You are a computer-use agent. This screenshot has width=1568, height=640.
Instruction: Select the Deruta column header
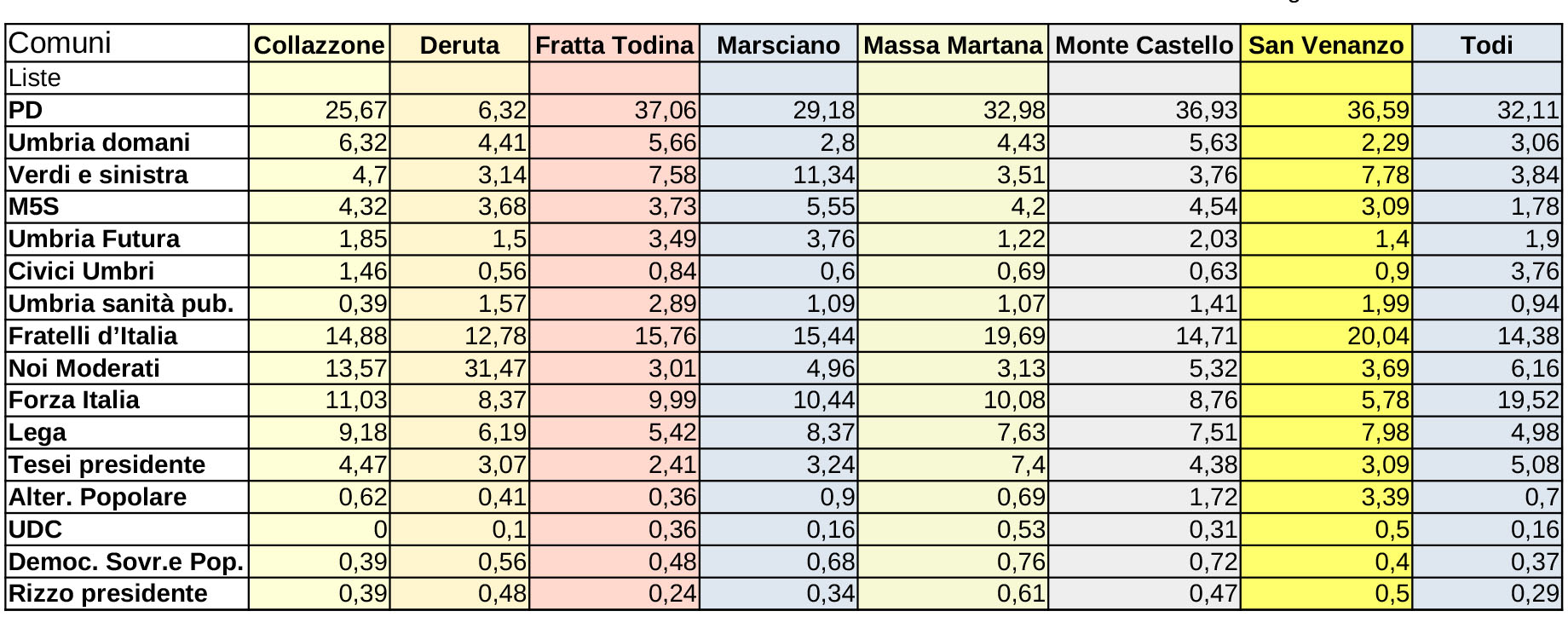pyautogui.click(x=459, y=45)
